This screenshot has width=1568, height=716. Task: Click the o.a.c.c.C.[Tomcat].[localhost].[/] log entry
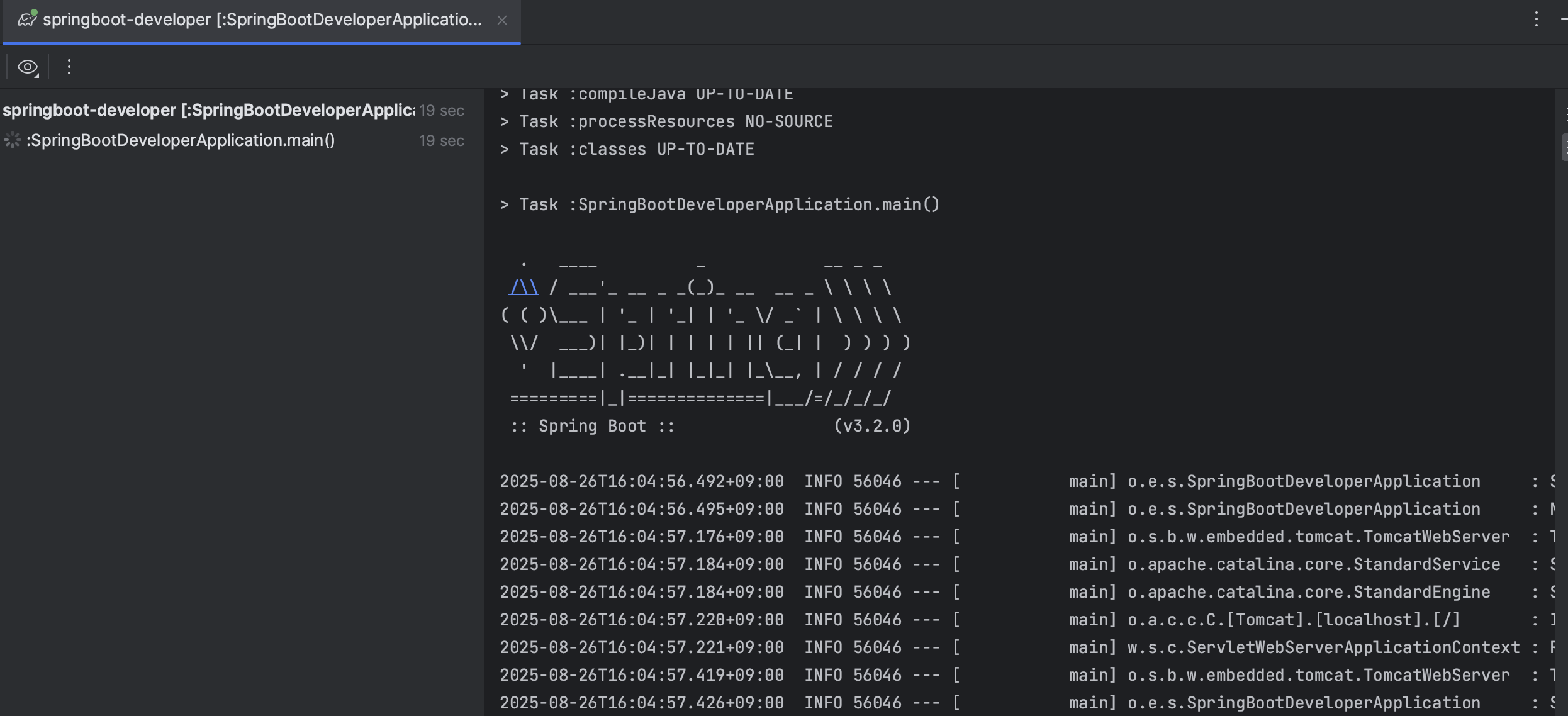click(1293, 620)
